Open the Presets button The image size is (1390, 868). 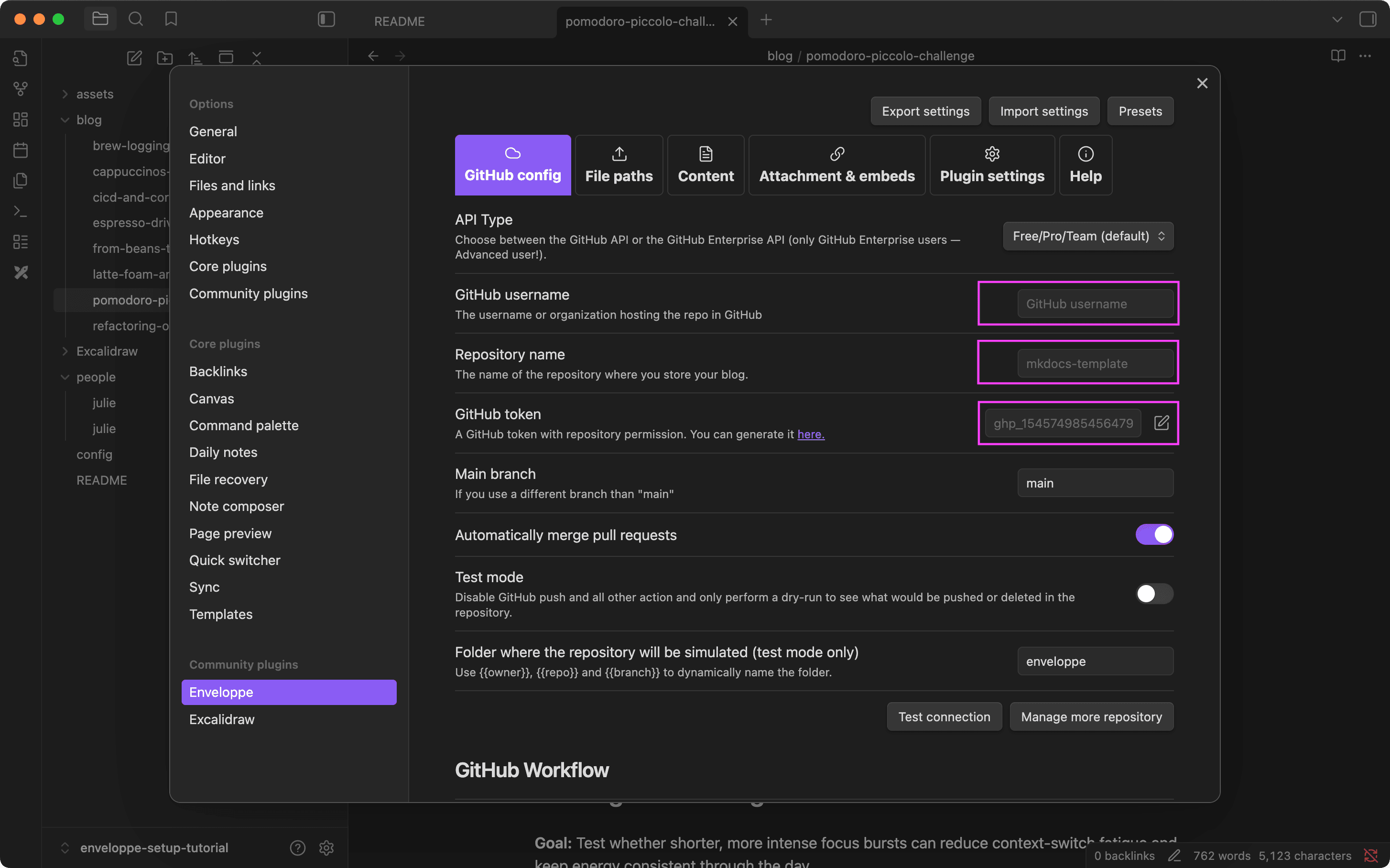click(1140, 111)
